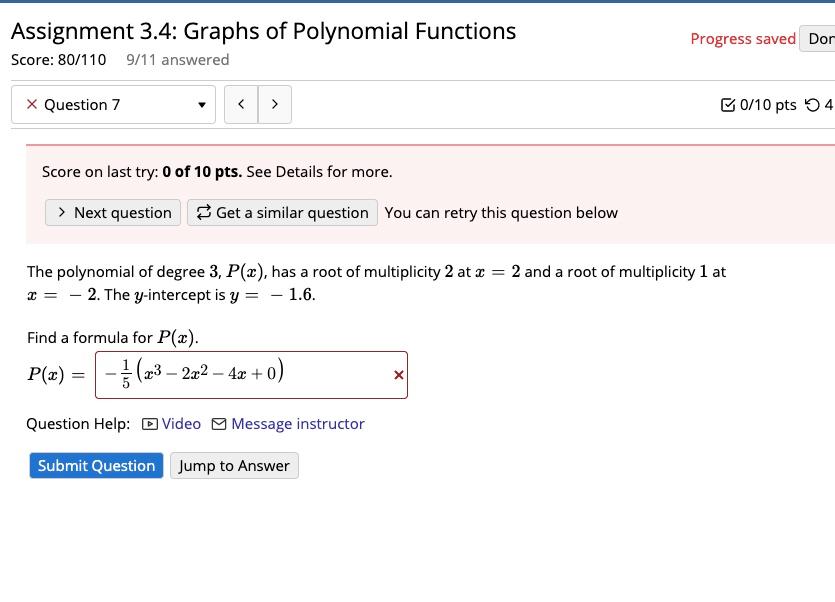This screenshot has height=602, width=835.
Task: Click the refresh icon on Get a similar question
Action: point(201,212)
